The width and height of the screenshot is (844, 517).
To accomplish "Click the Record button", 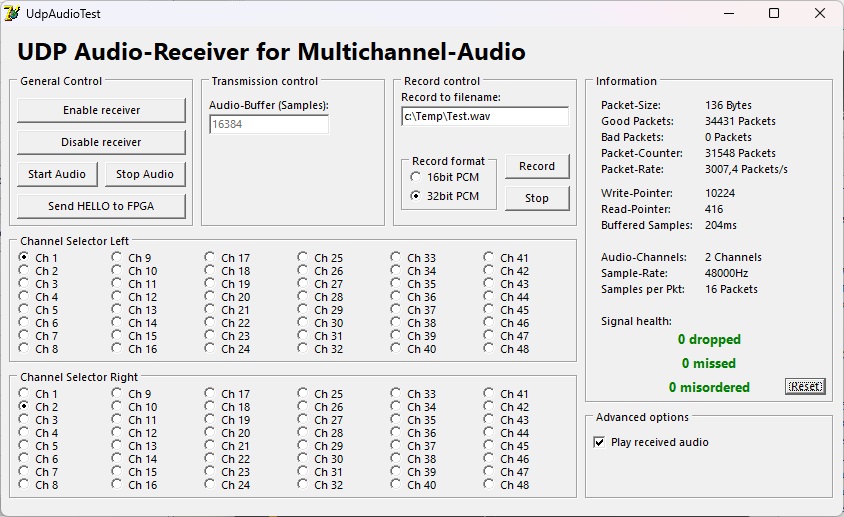I will [x=537, y=166].
